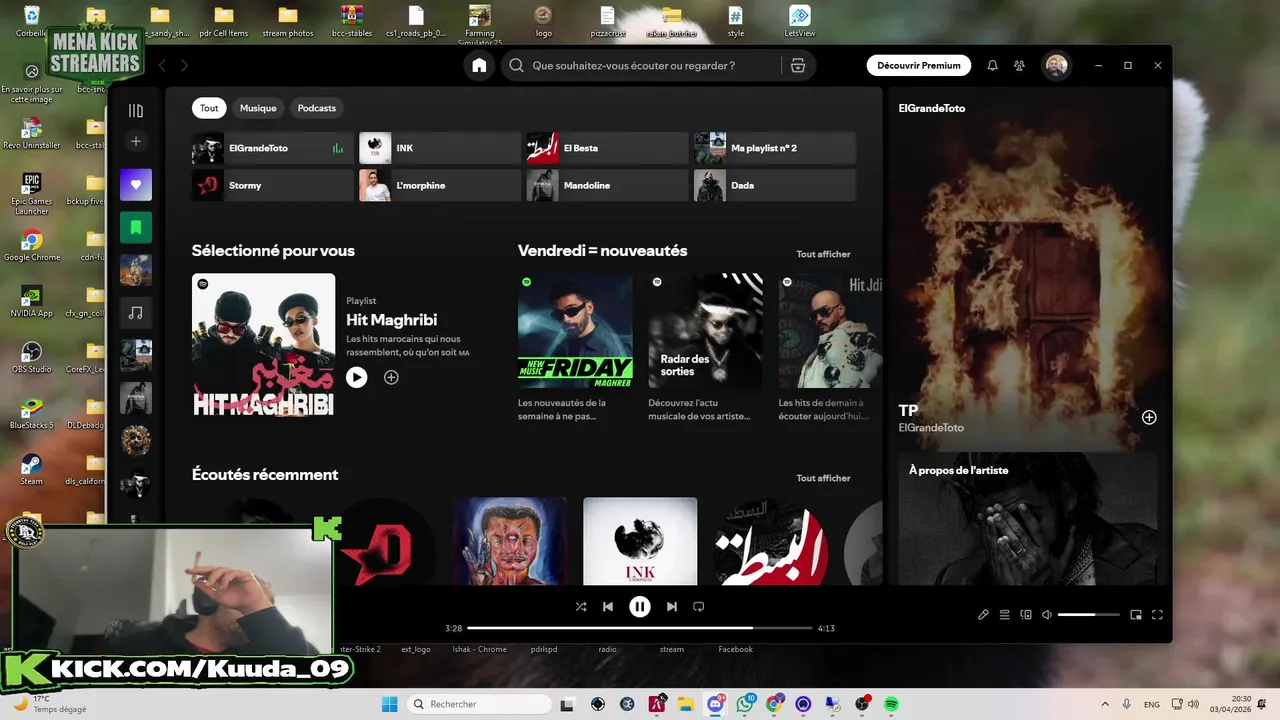Go forward with the right arrow

coord(184,65)
